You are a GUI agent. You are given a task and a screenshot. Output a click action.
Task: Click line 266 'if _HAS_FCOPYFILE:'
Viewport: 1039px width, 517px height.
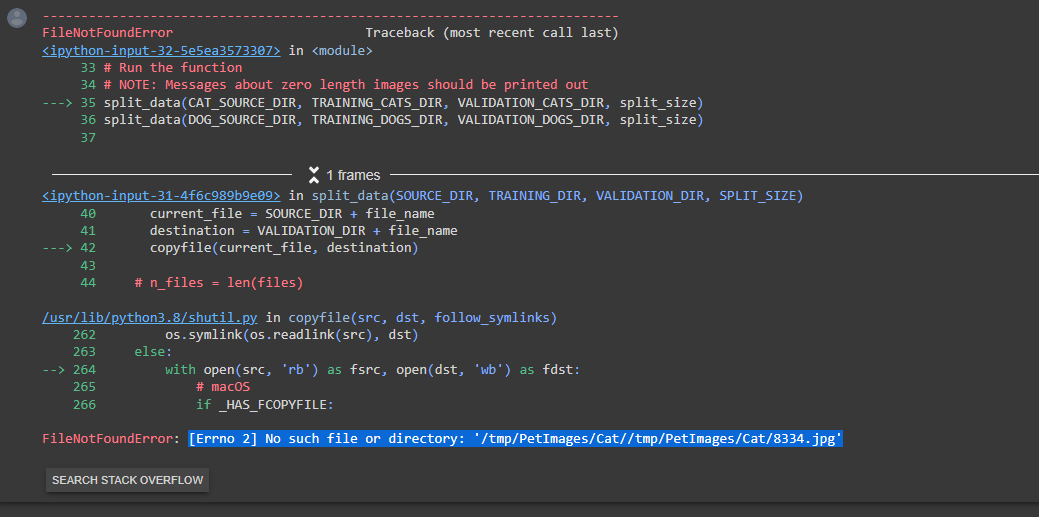pos(264,404)
